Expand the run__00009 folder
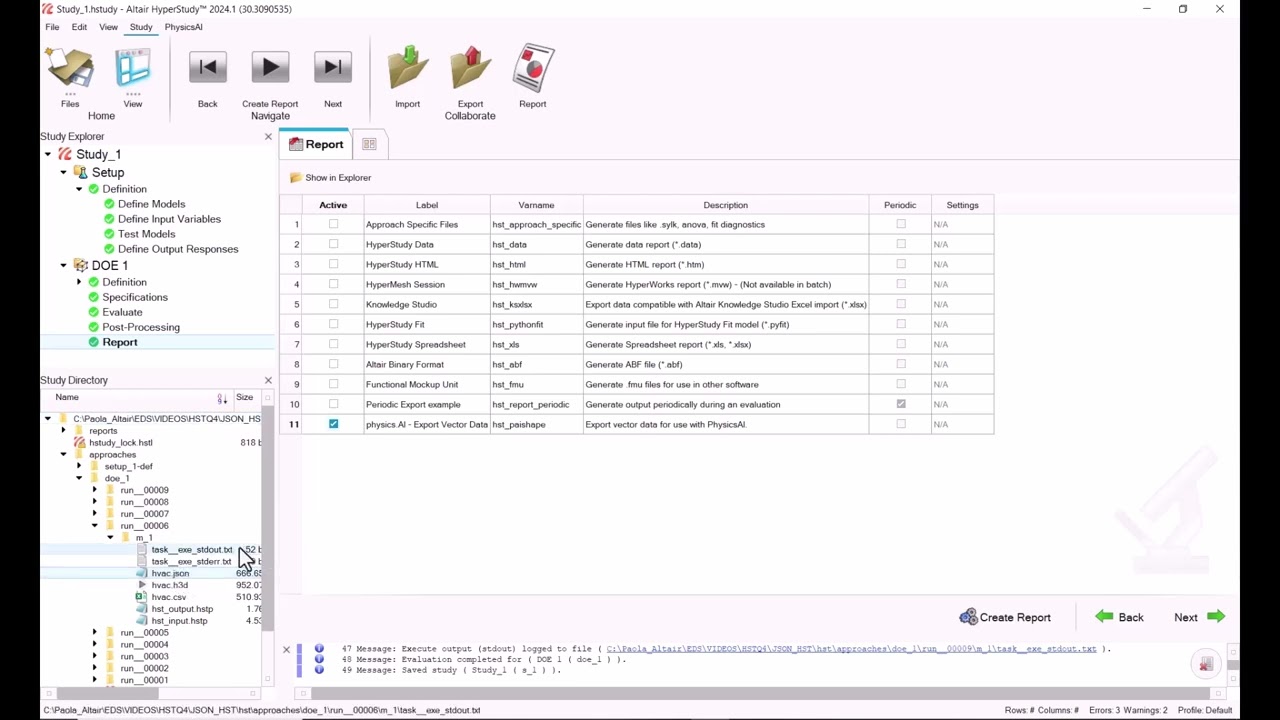1280x720 pixels. coord(95,490)
